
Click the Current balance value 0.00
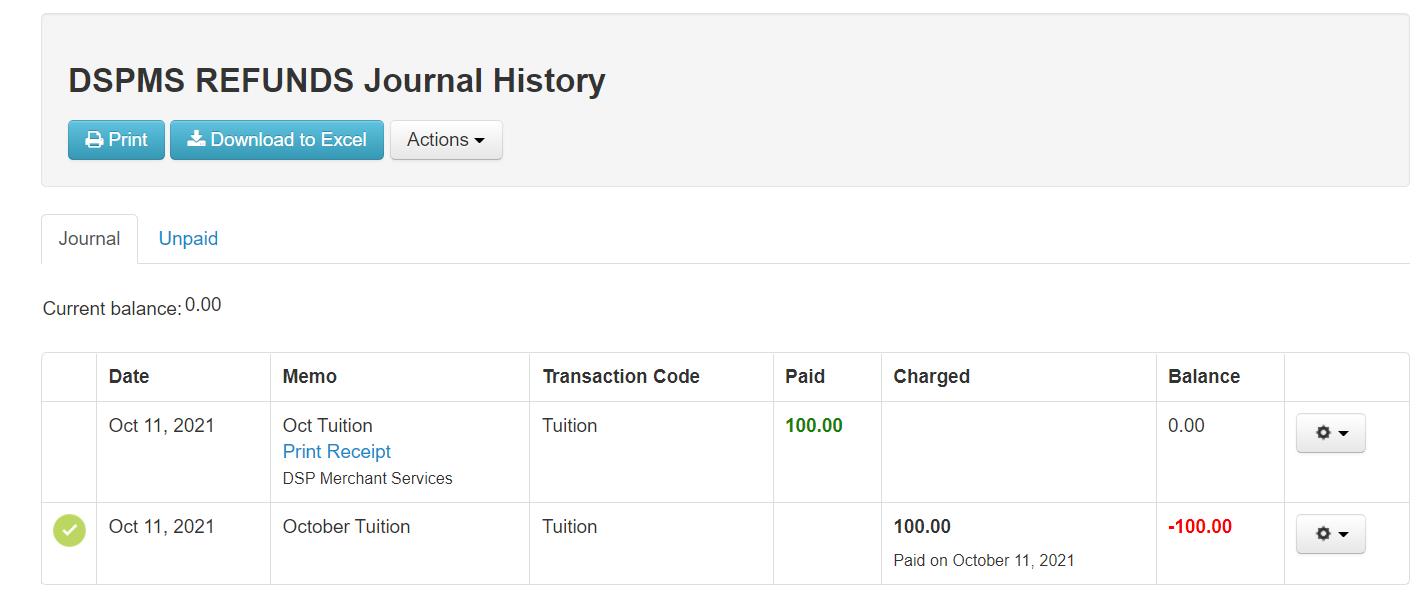pos(203,305)
